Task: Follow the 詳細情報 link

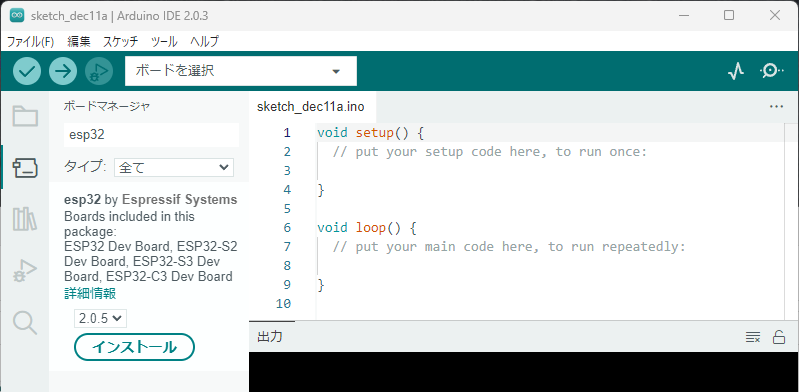Action: coord(90,294)
